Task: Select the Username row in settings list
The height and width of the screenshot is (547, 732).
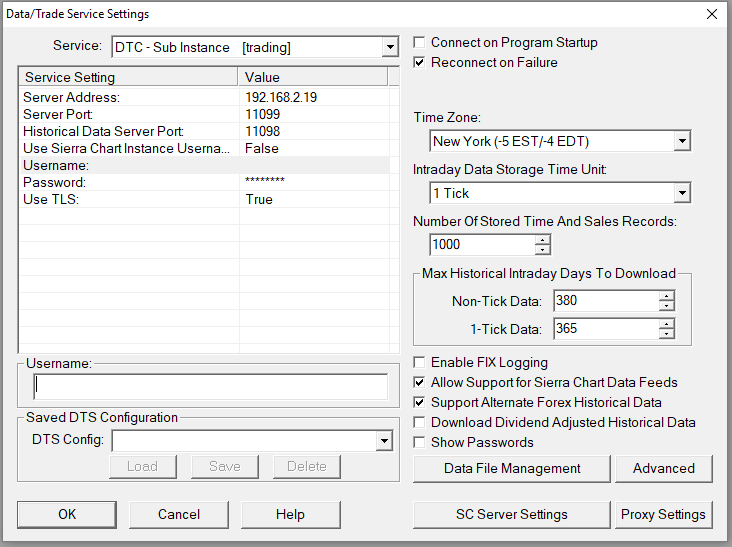Action: [x=204, y=165]
